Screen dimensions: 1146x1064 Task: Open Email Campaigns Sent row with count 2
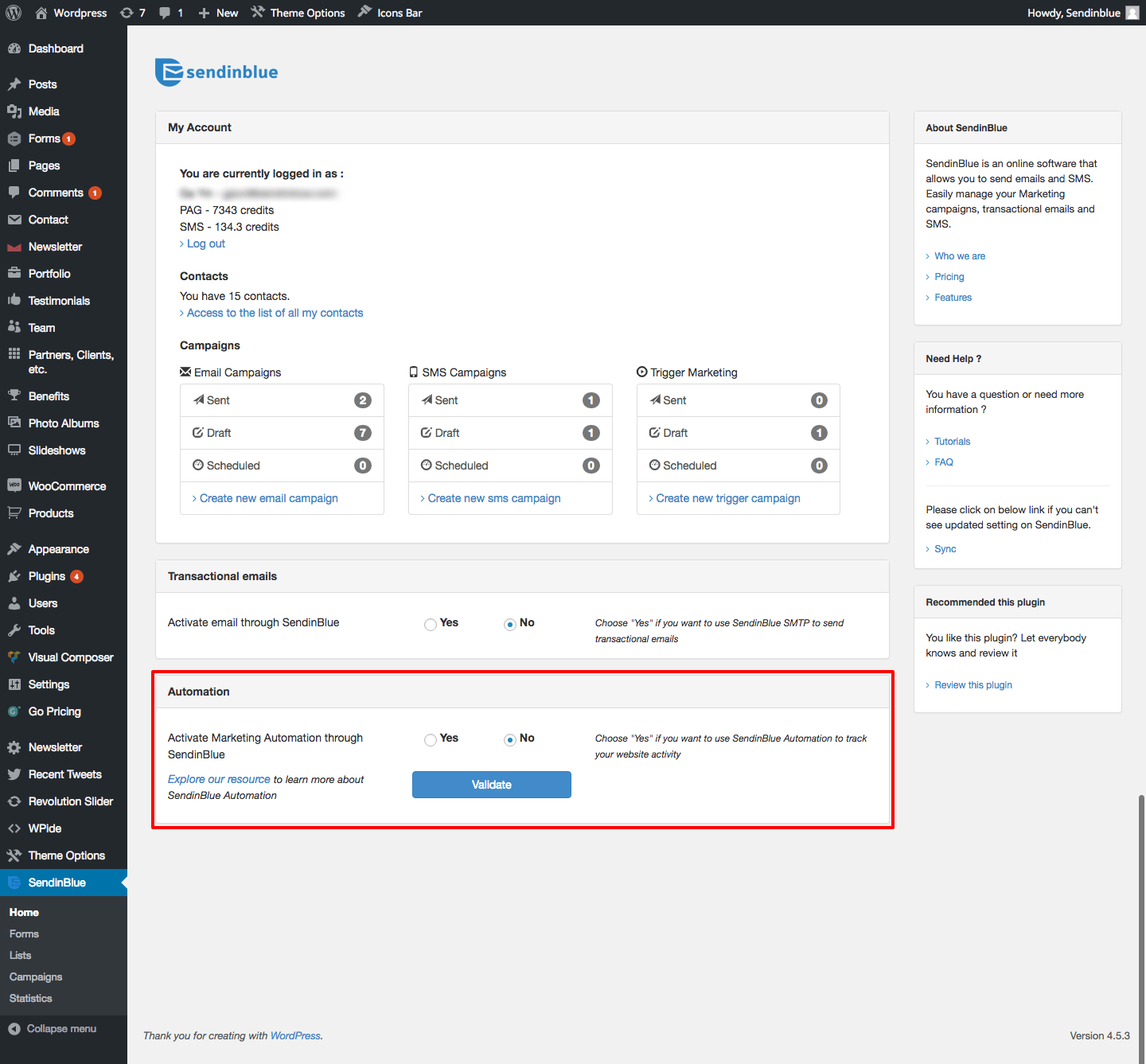pyautogui.click(x=282, y=400)
